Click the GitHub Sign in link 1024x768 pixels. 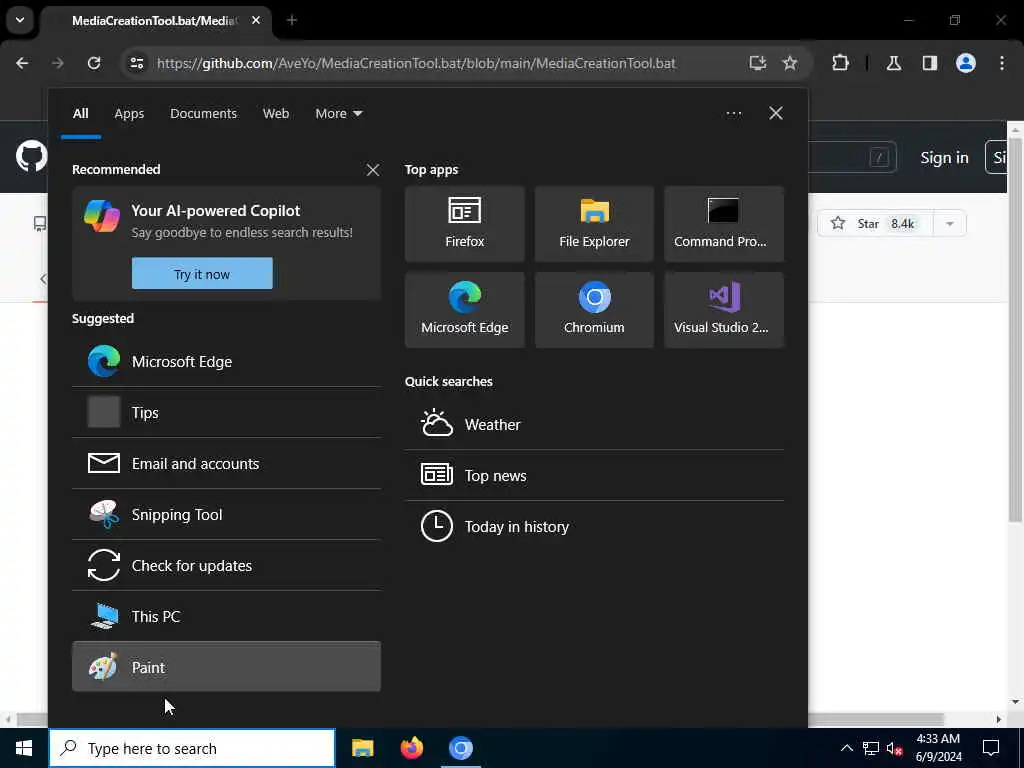click(944, 157)
